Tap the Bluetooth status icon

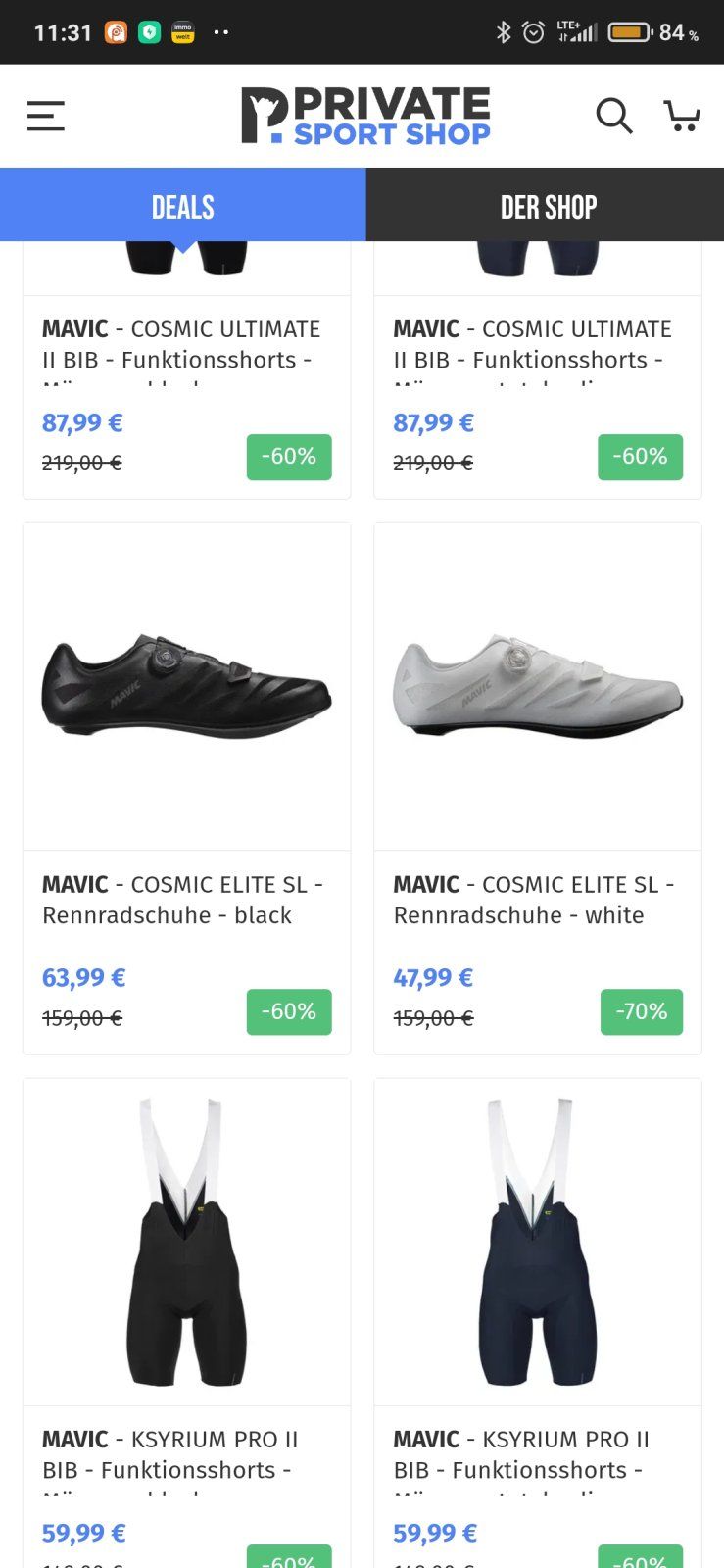coord(504,32)
